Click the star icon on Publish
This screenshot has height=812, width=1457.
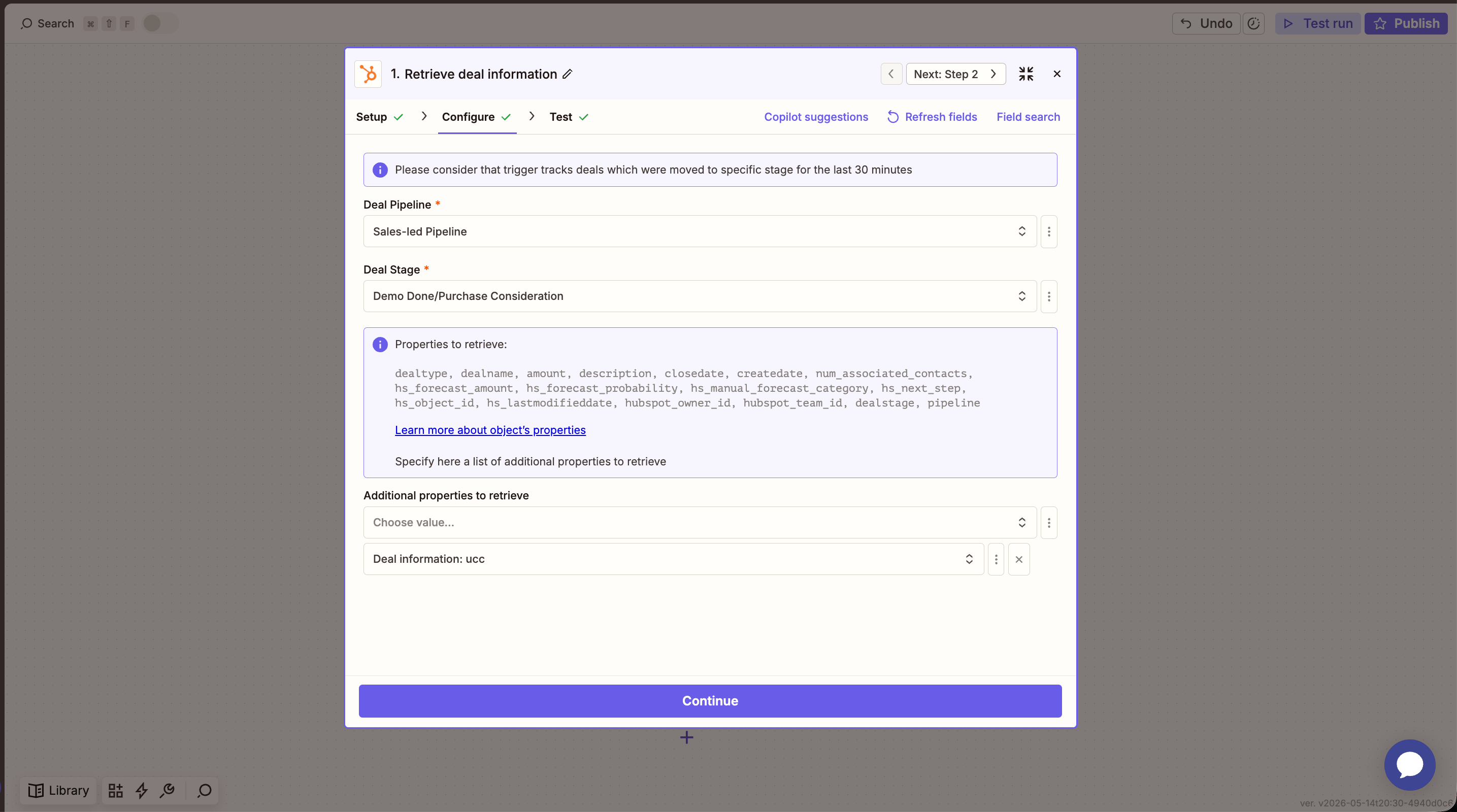(1380, 23)
